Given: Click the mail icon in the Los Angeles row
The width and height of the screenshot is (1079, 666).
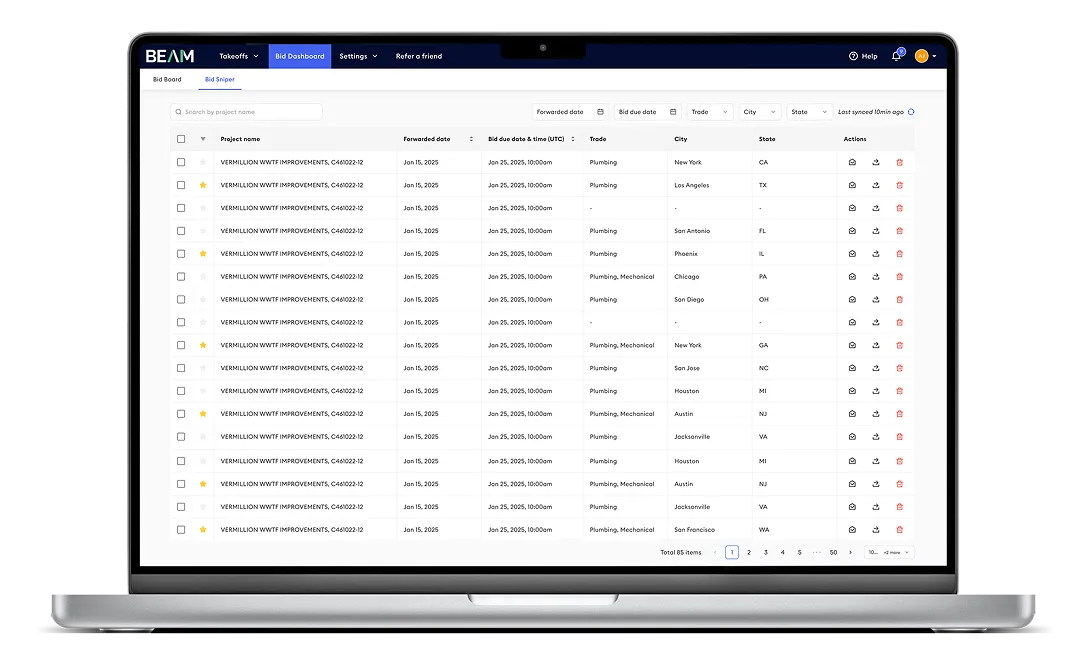Looking at the screenshot, I should [852, 185].
